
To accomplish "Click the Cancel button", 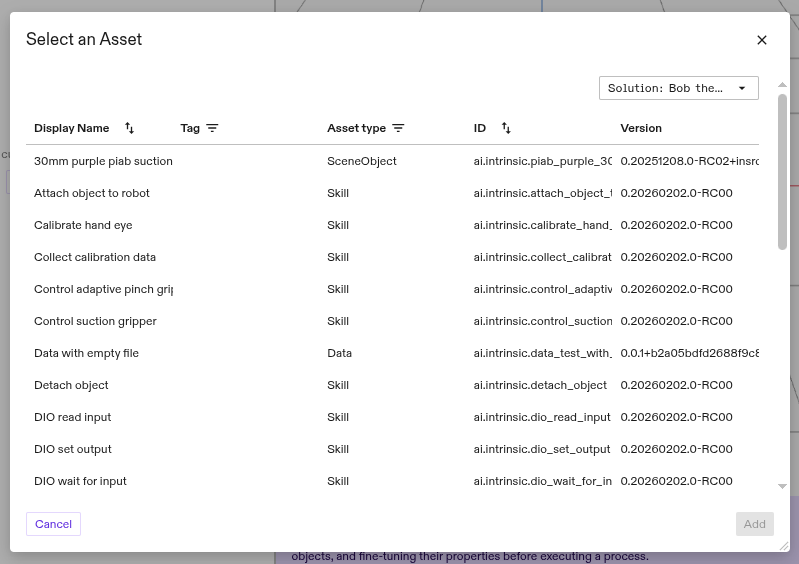I will 53,524.
